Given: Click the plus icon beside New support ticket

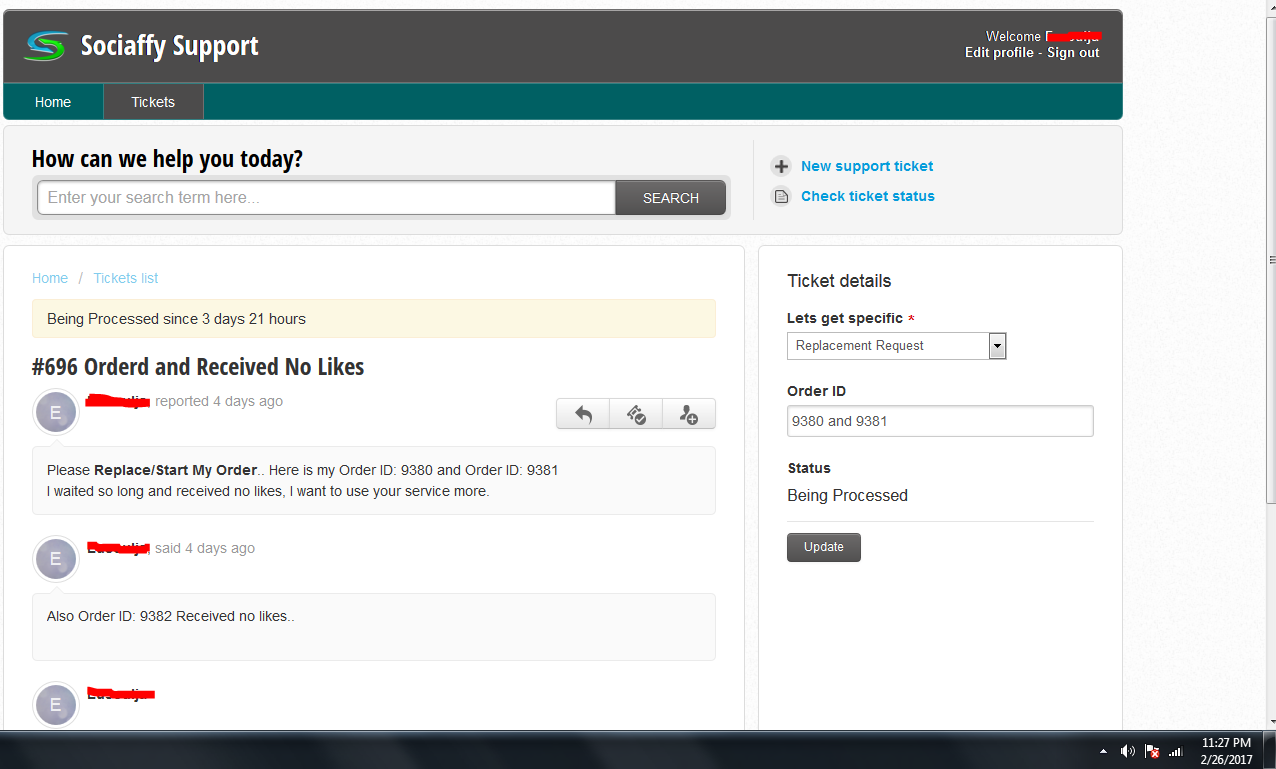Looking at the screenshot, I should click(782, 167).
